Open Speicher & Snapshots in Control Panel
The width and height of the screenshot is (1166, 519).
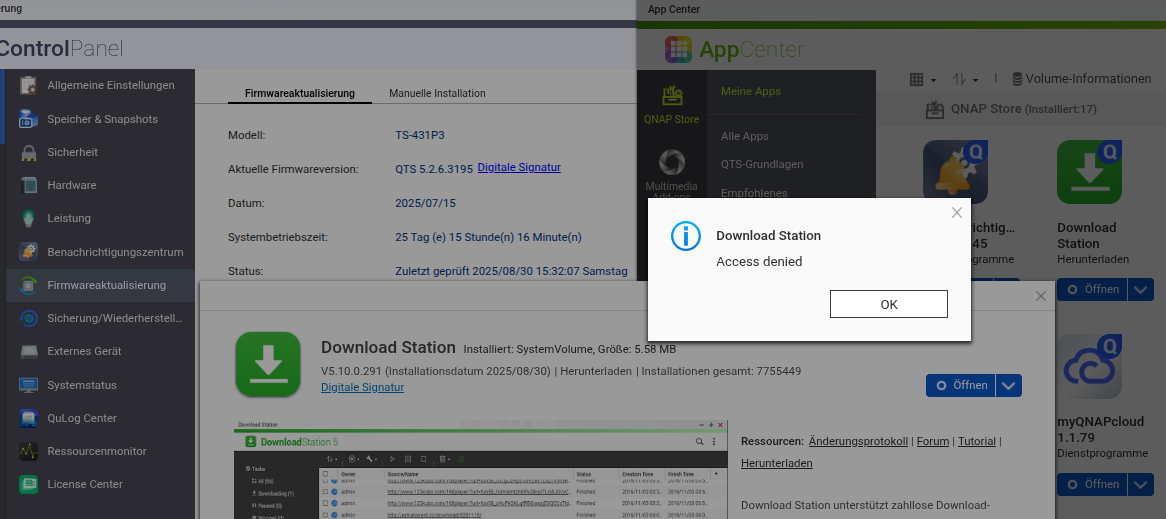(x=100, y=119)
